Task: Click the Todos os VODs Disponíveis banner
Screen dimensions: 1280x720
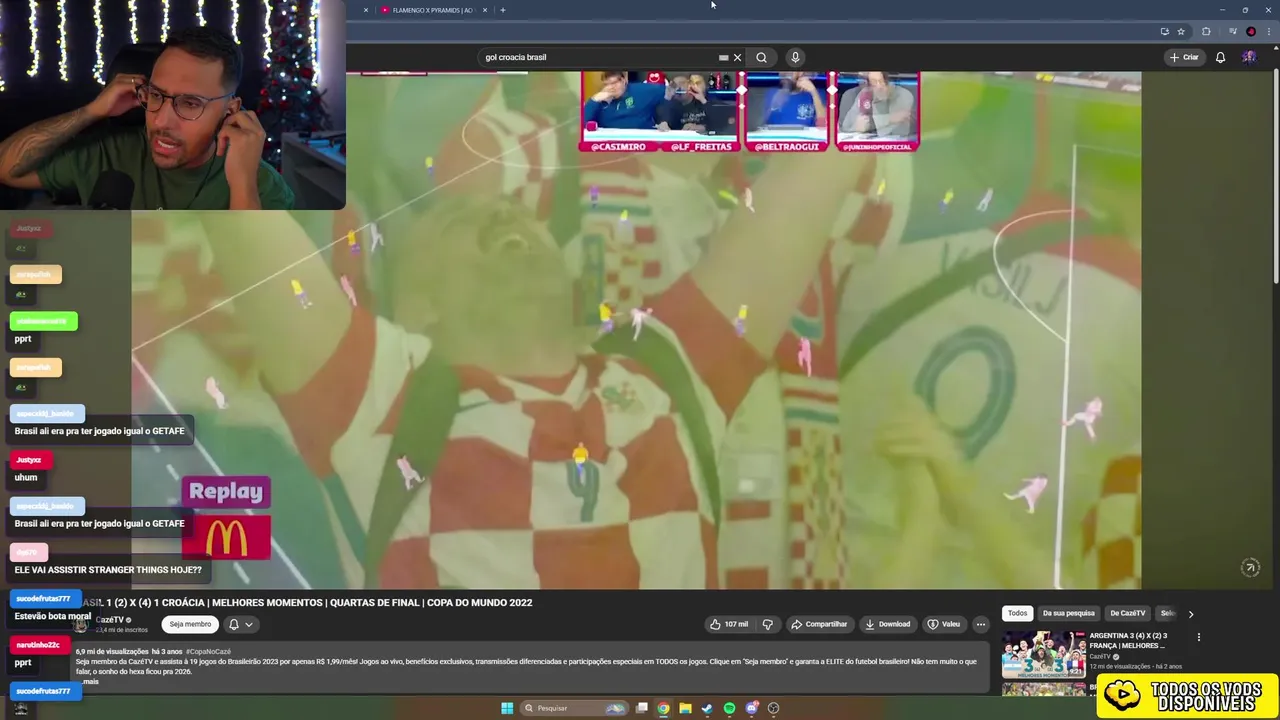Action: point(1188,696)
